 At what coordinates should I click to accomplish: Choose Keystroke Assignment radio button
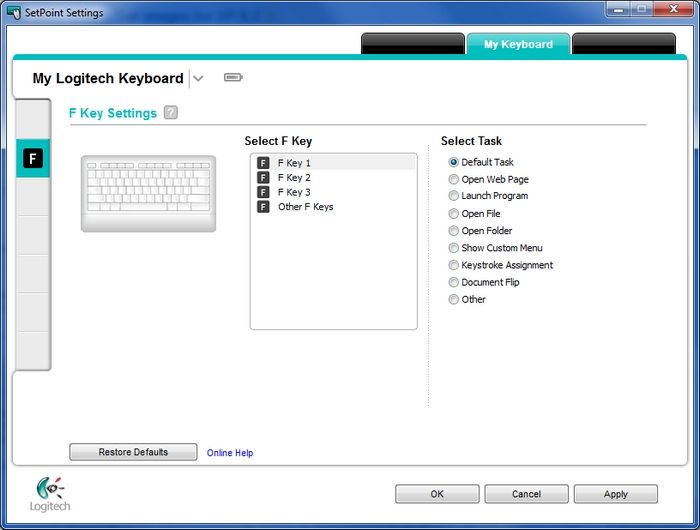(x=453, y=265)
